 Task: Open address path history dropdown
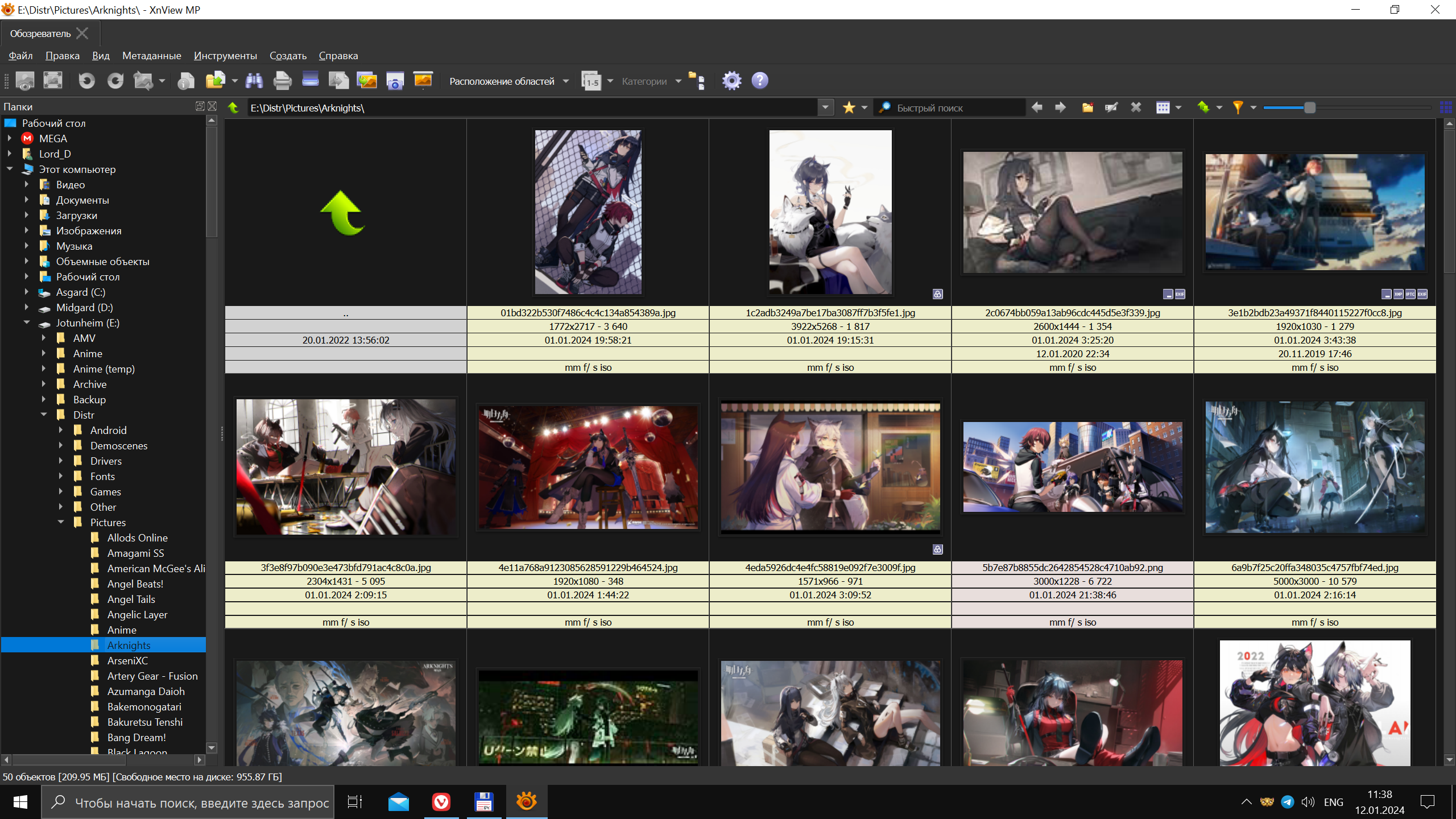(825, 107)
